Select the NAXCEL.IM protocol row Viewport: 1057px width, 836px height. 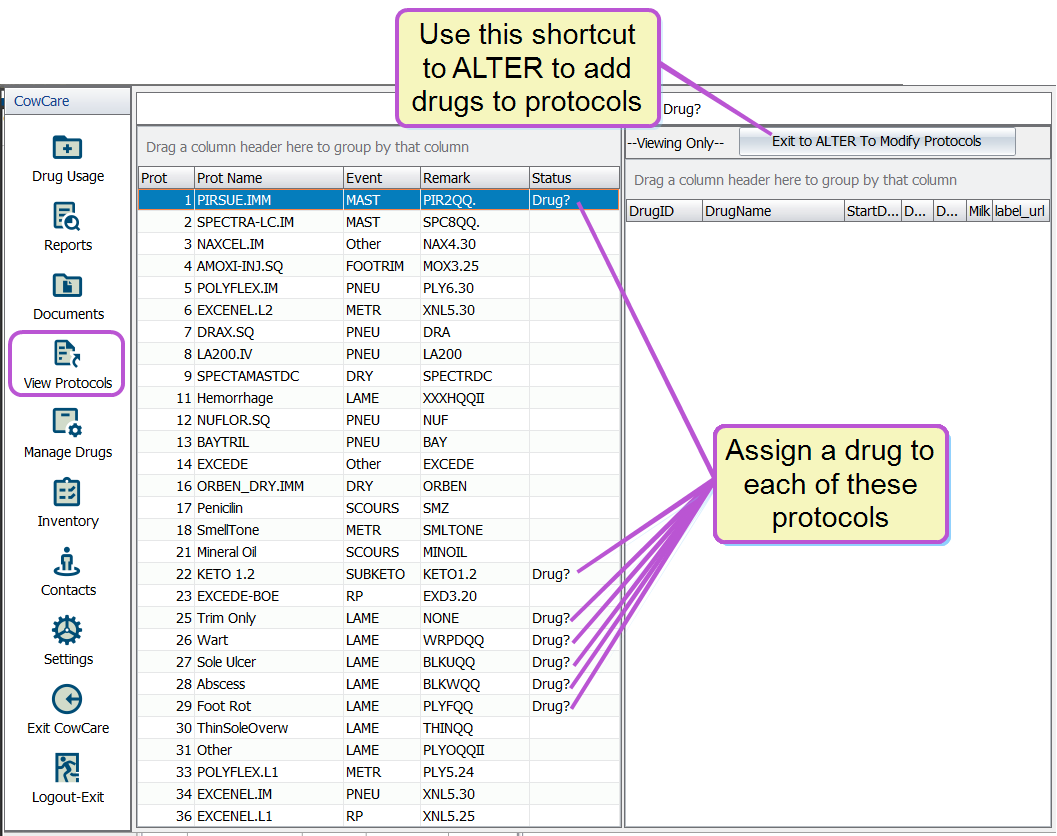(x=378, y=244)
